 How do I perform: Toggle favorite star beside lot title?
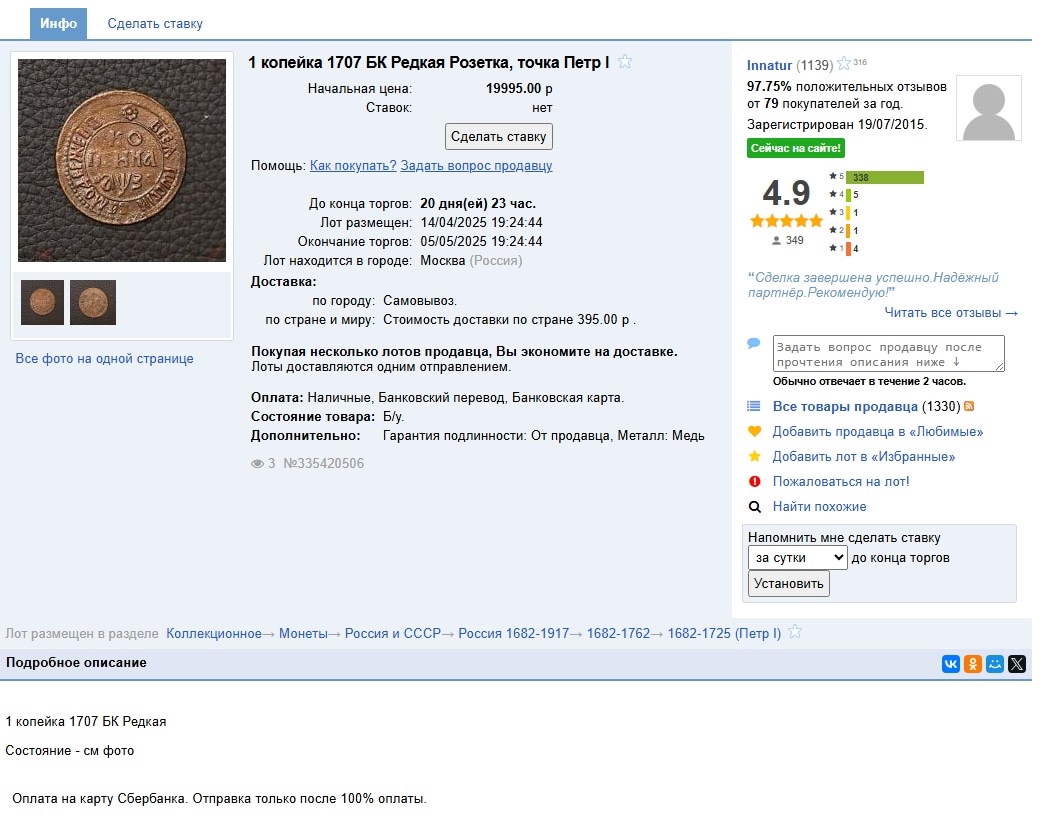(625, 62)
